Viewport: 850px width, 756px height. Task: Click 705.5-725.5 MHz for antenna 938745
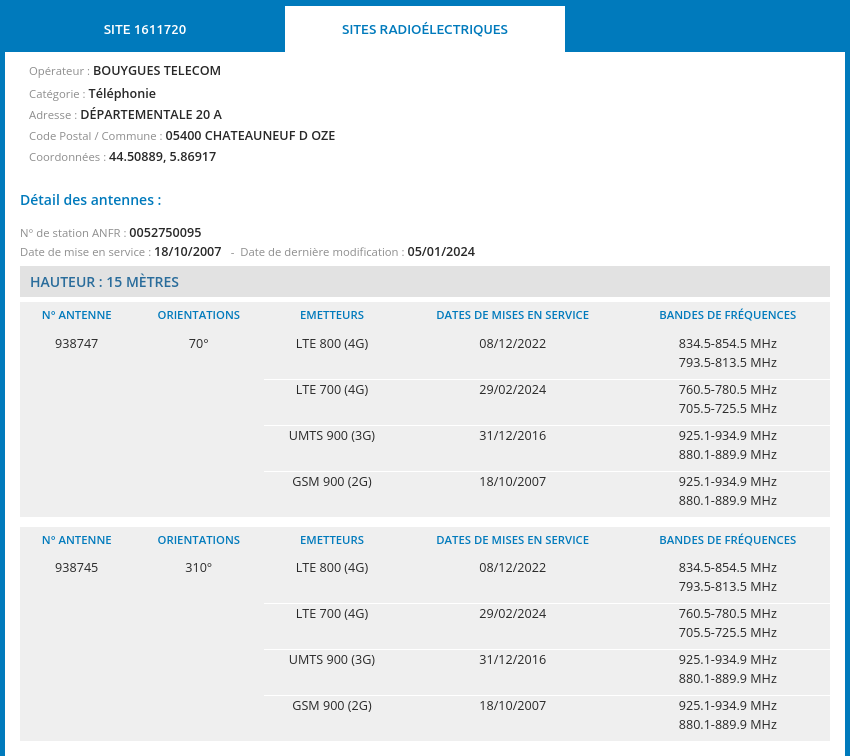click(727, 633)
